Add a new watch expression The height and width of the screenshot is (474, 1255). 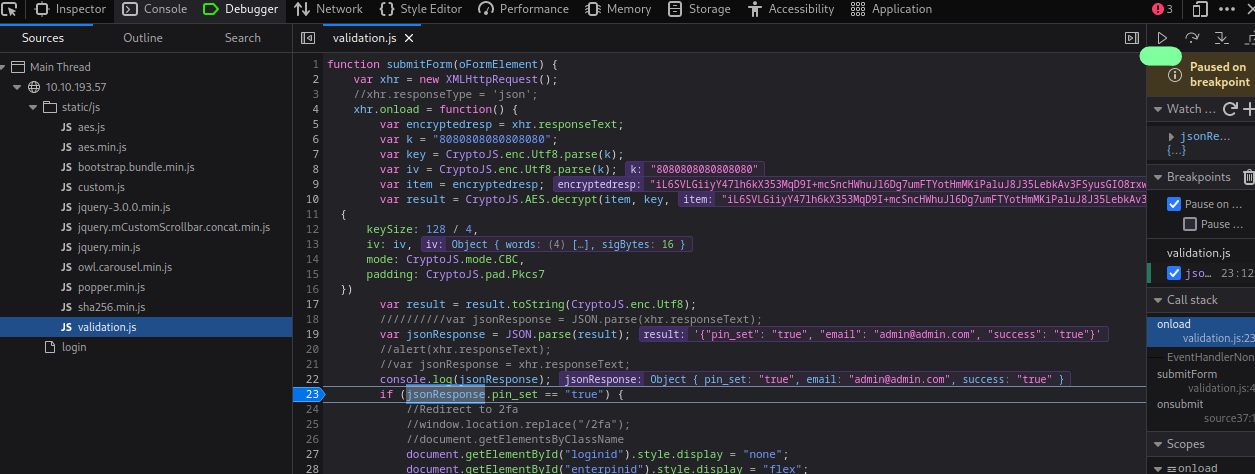pyautogui.click(x=1248, y=109)
